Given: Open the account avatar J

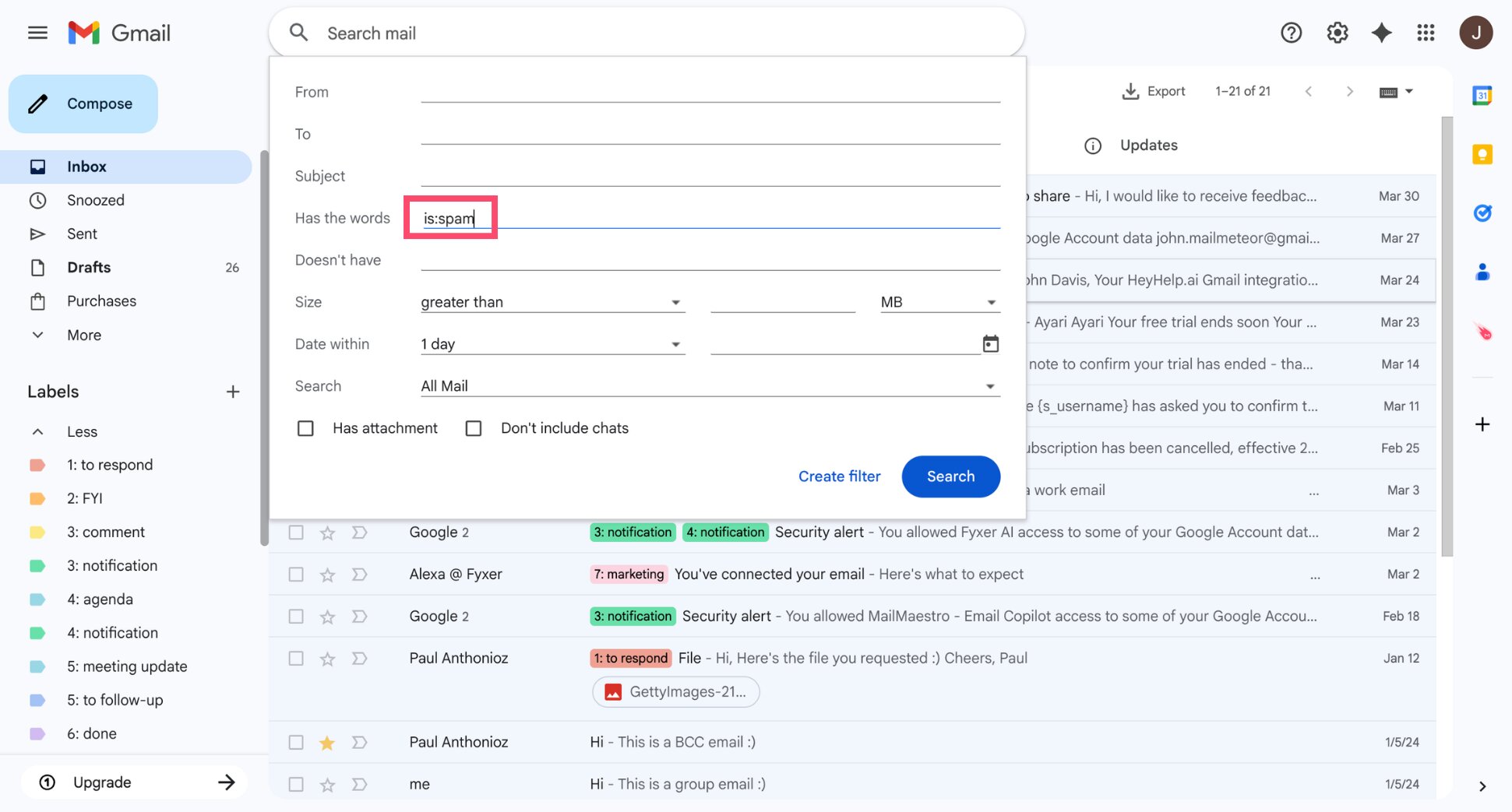Looking at the screenshot, I should [1475, 33].
